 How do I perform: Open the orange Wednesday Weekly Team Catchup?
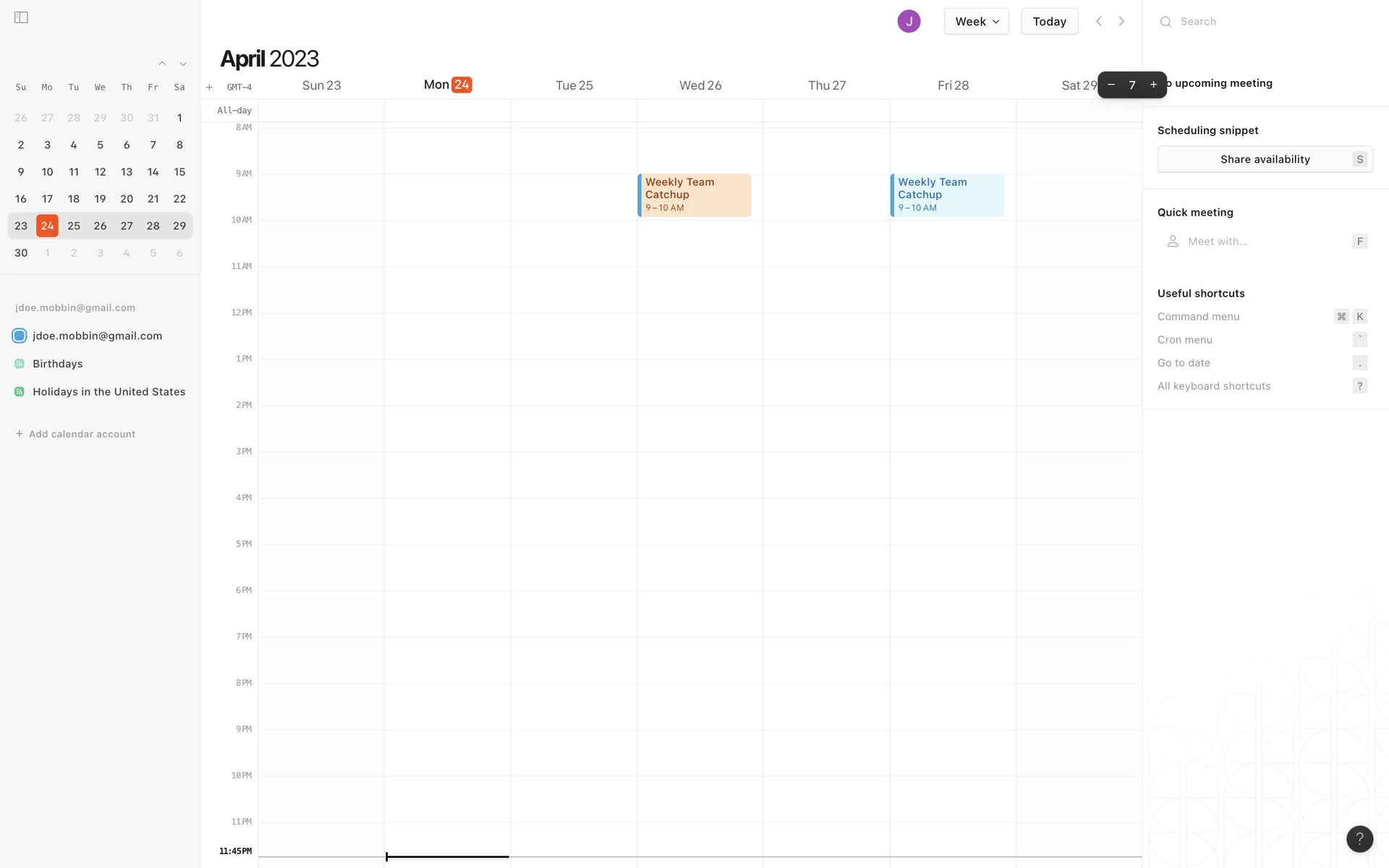pos(694,195)
